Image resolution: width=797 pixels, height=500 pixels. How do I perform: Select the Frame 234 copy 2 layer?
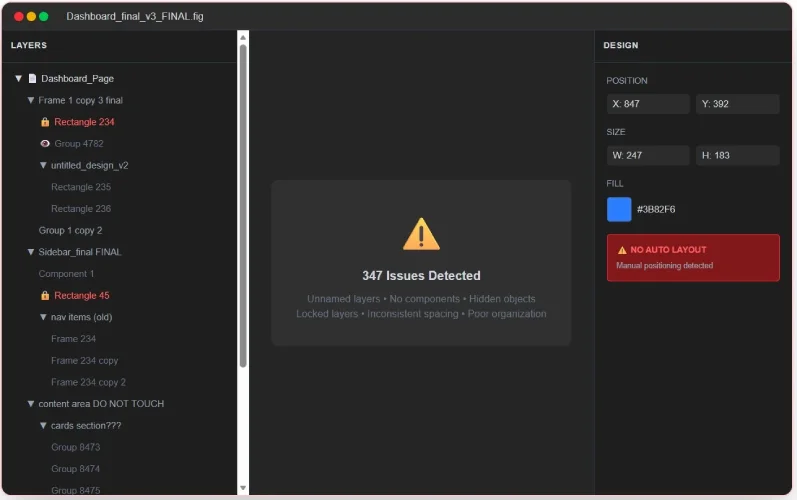point(88,382)
